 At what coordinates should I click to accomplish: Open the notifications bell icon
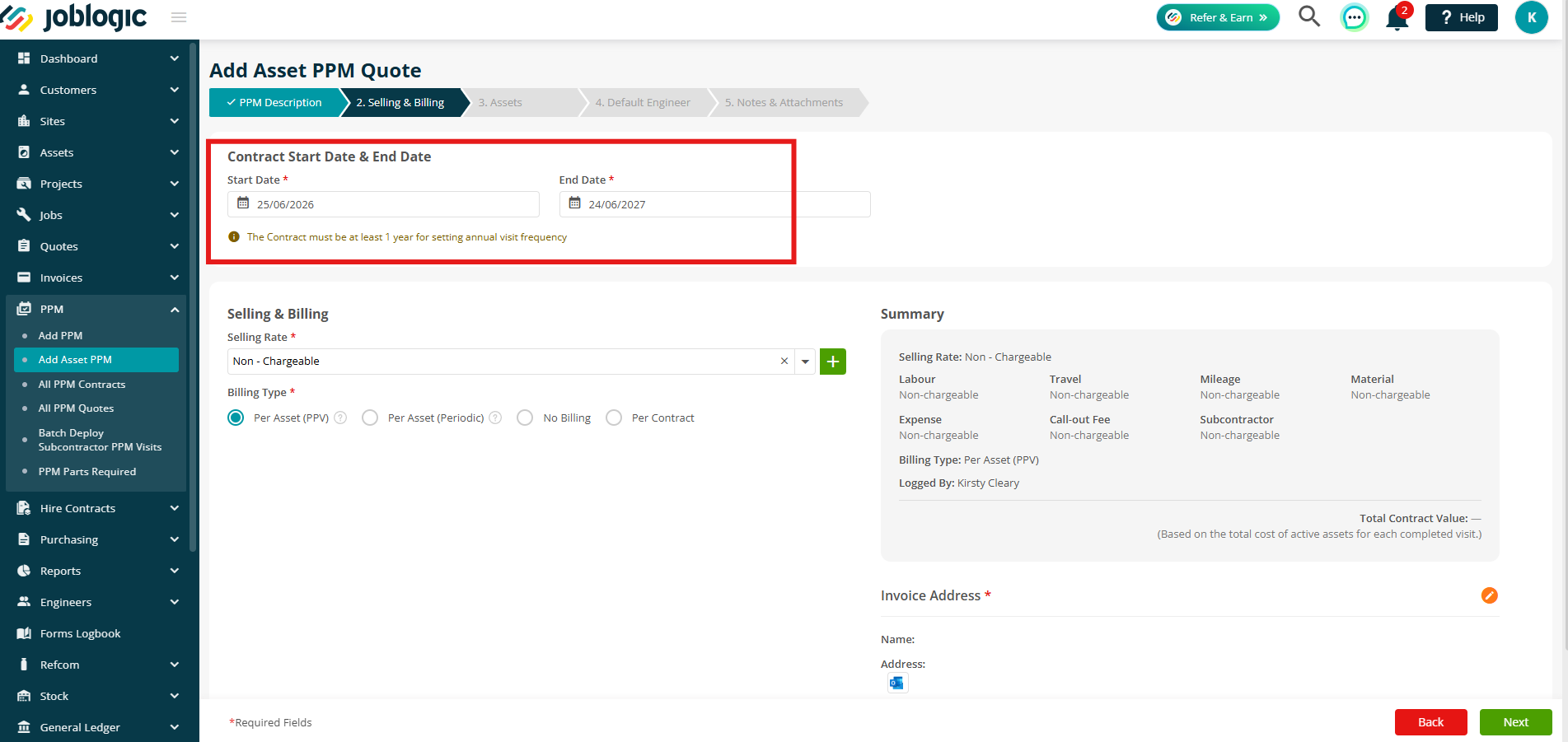click(x=1397, y=17)
